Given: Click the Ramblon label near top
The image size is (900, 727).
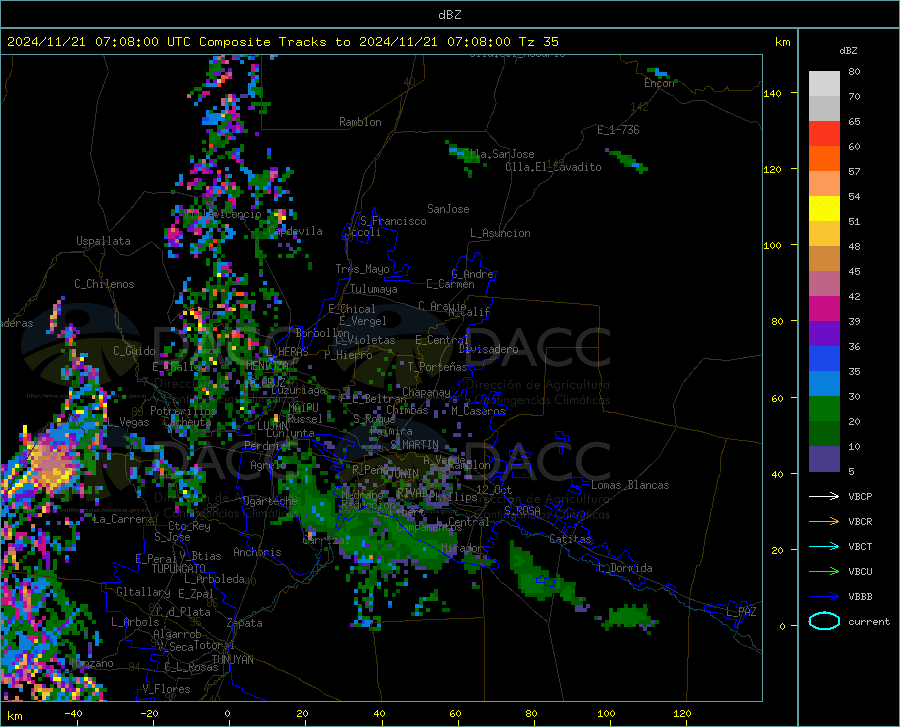Looking at the screenshot, I should 360,122.
